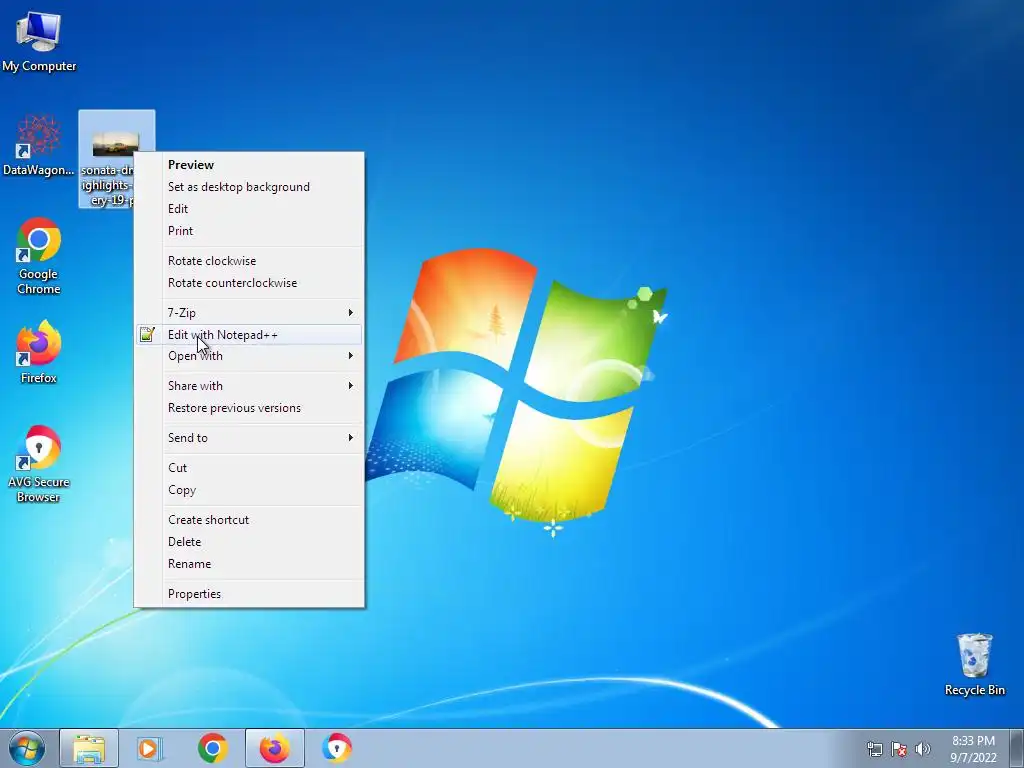Click the network status tray icon
Viewport: 1024px width, 768px height.
coord(874,749)
